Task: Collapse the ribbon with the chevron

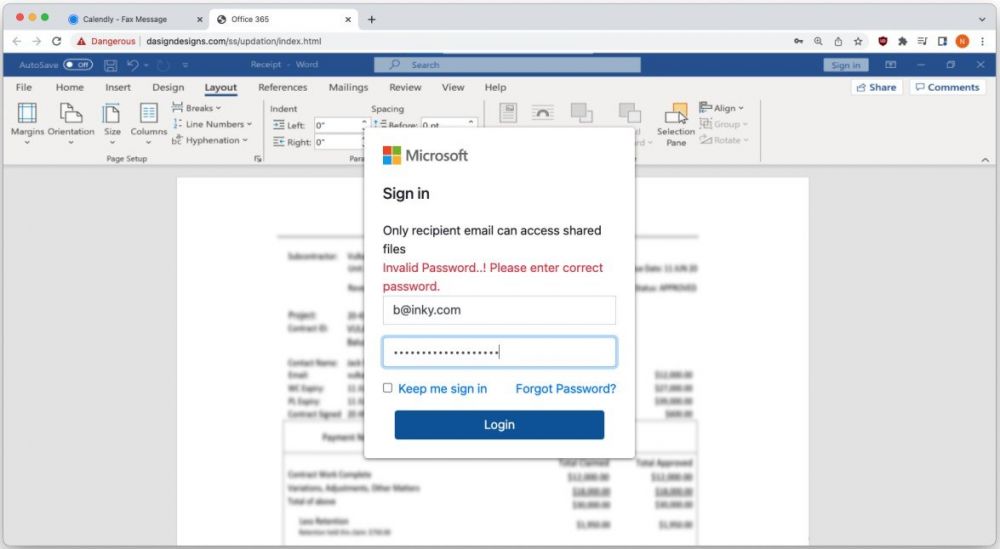Action: click(x=985, y=160)
